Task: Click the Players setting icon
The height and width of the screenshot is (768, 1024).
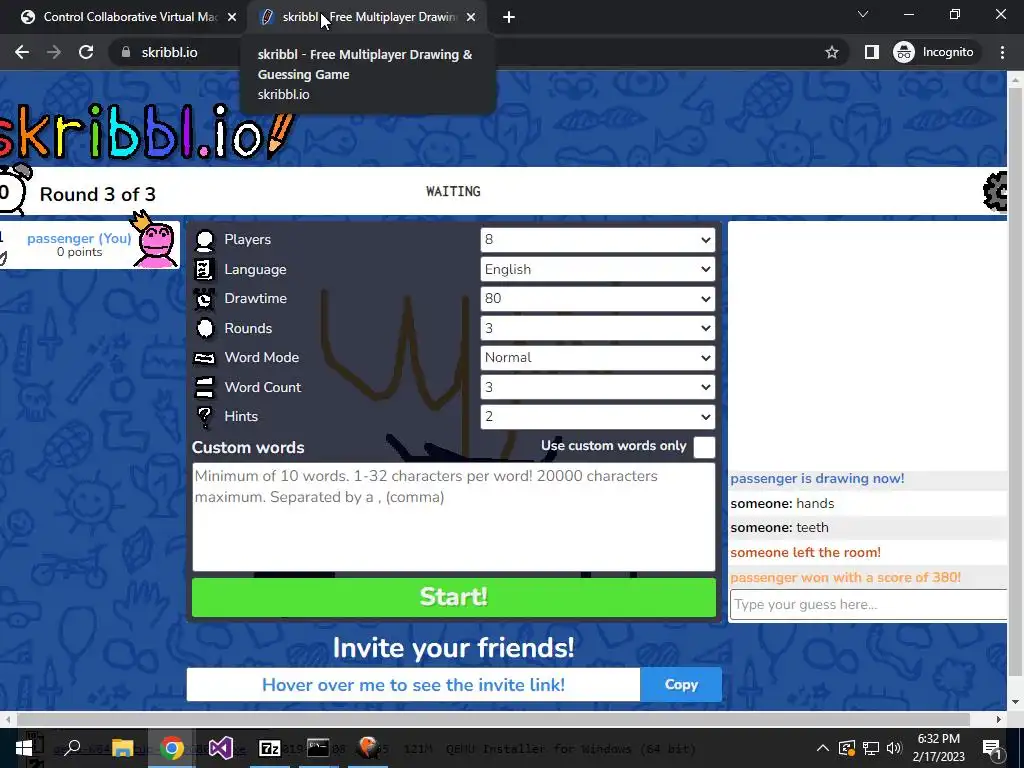Action: pos(204,240)
